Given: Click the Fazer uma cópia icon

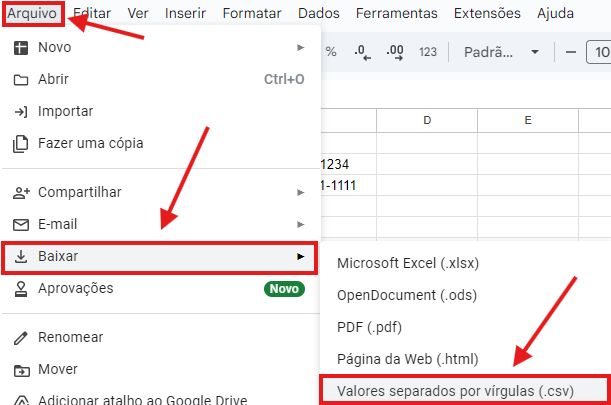Looking at the screenshot, I should tap(21, 143).
